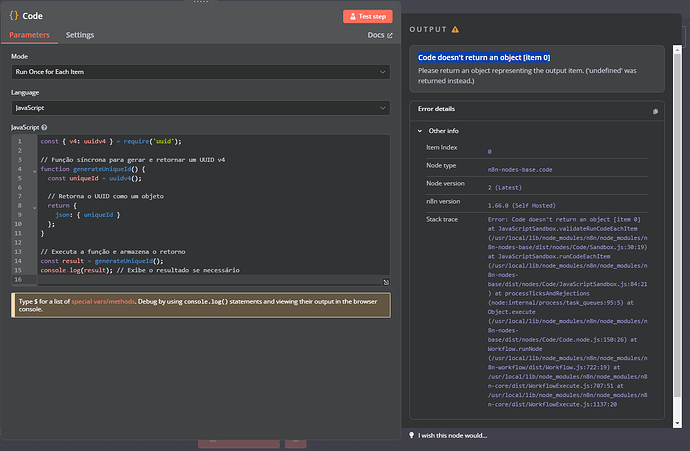This screenshot has width=690, height=451.
Task: Click the output warning triangle icon
Action: coord(456,29)
